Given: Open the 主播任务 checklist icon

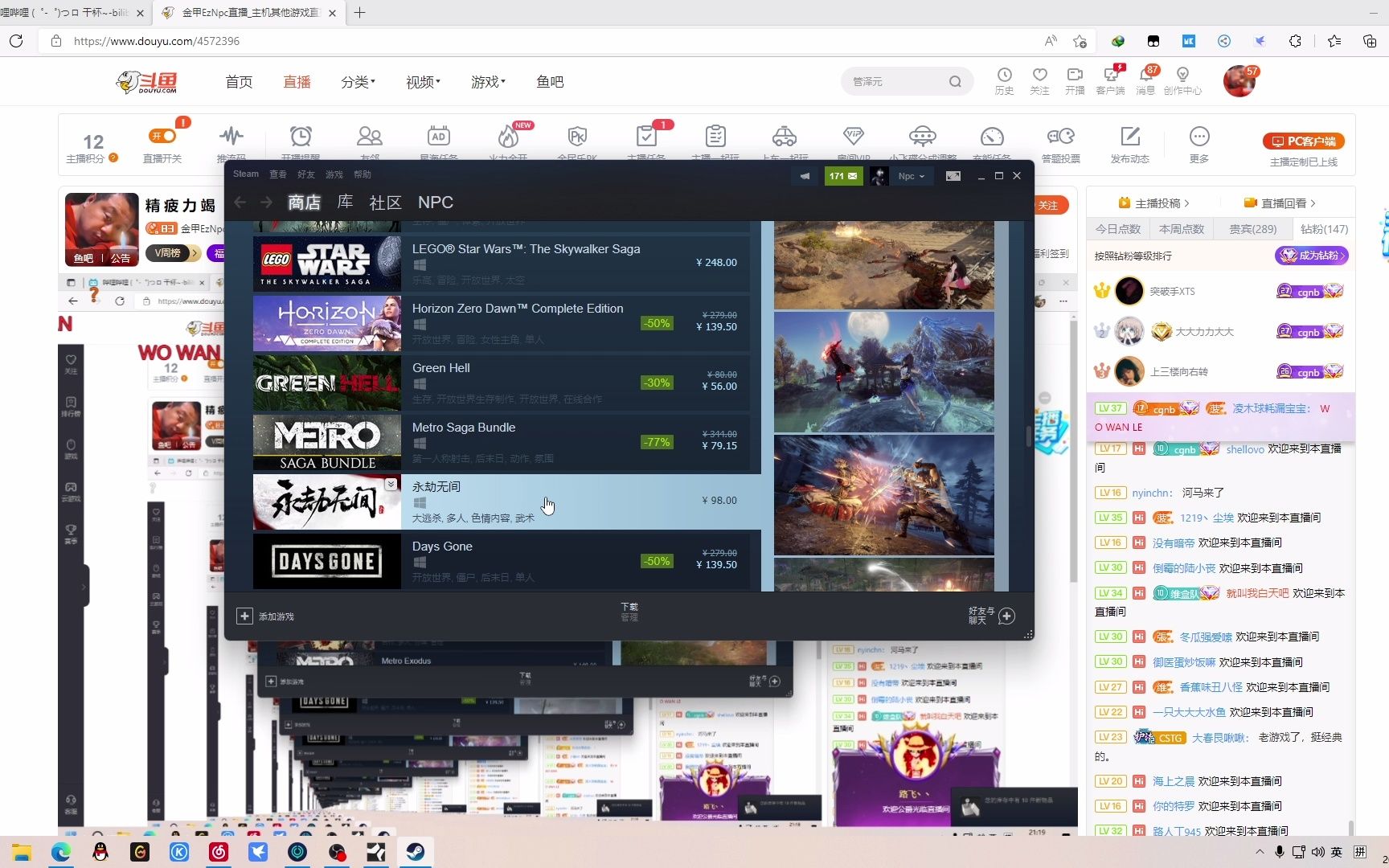Looking at the screenshot, I should tap(645, 136).
